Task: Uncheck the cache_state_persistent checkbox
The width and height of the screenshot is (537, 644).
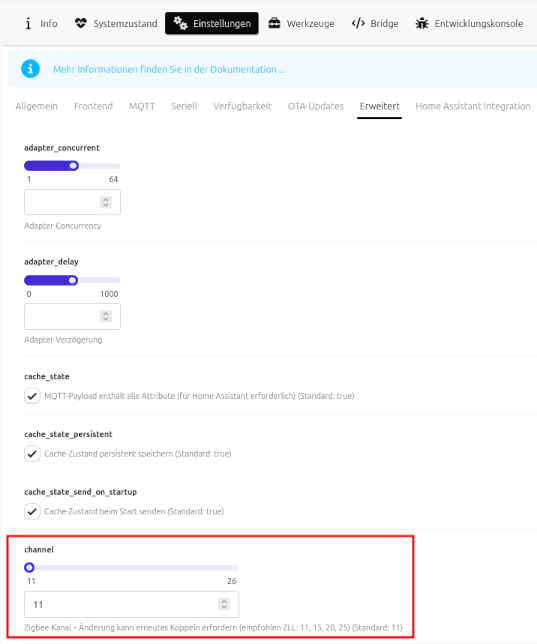Action: pyautogui.click(x=32, y=454)
